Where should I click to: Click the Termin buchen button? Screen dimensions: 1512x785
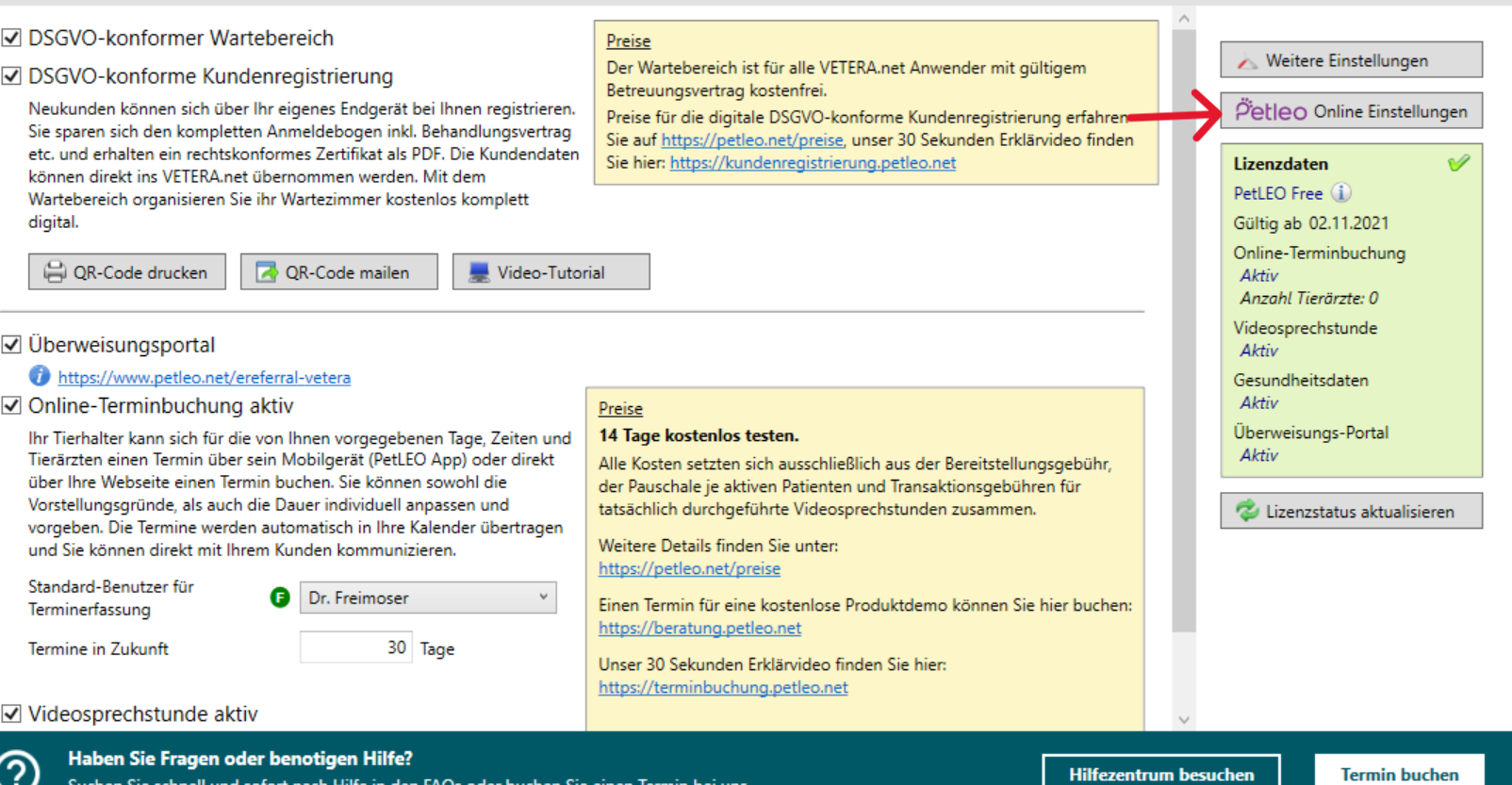(1400, 772)
